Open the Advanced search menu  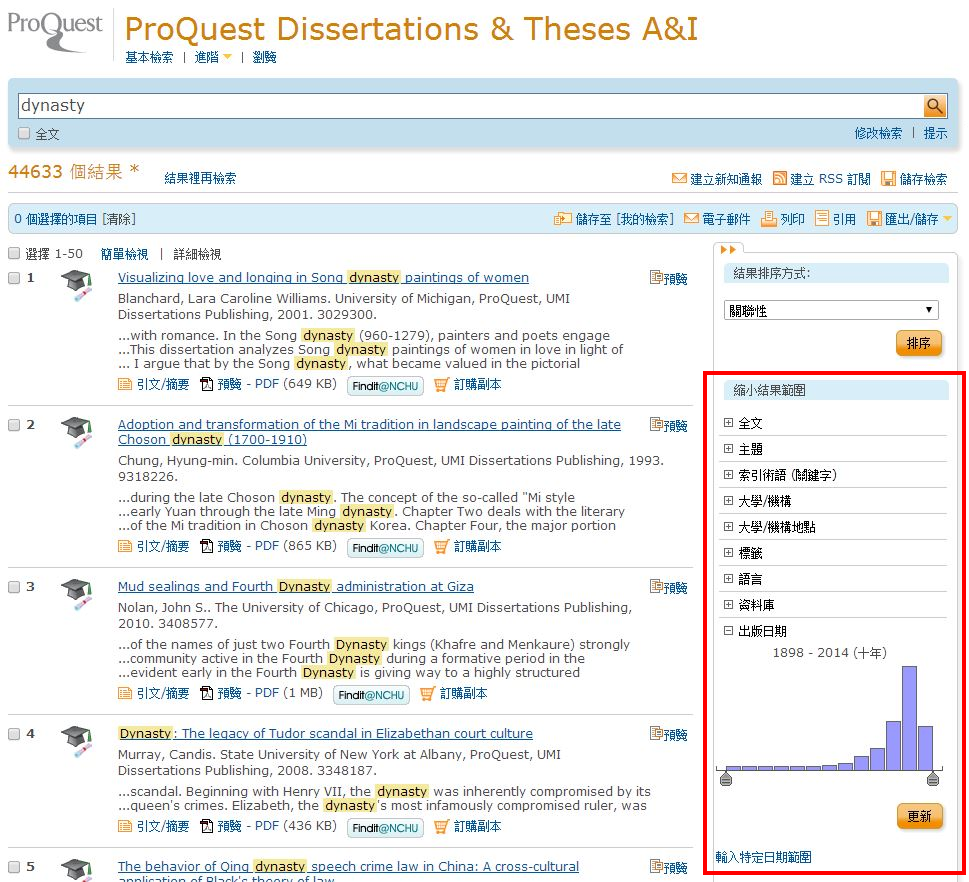(206, 57)
